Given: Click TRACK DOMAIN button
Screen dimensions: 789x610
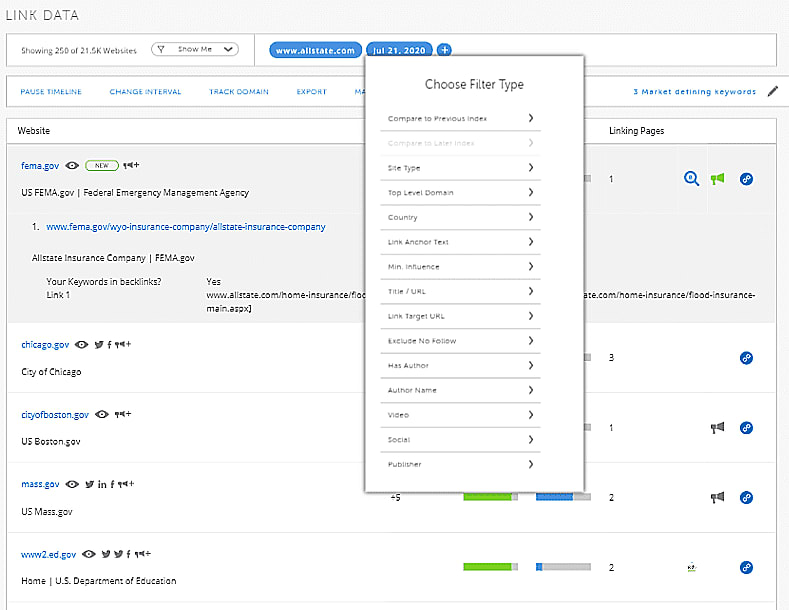Looking at the screenshot, I should 239,92.
